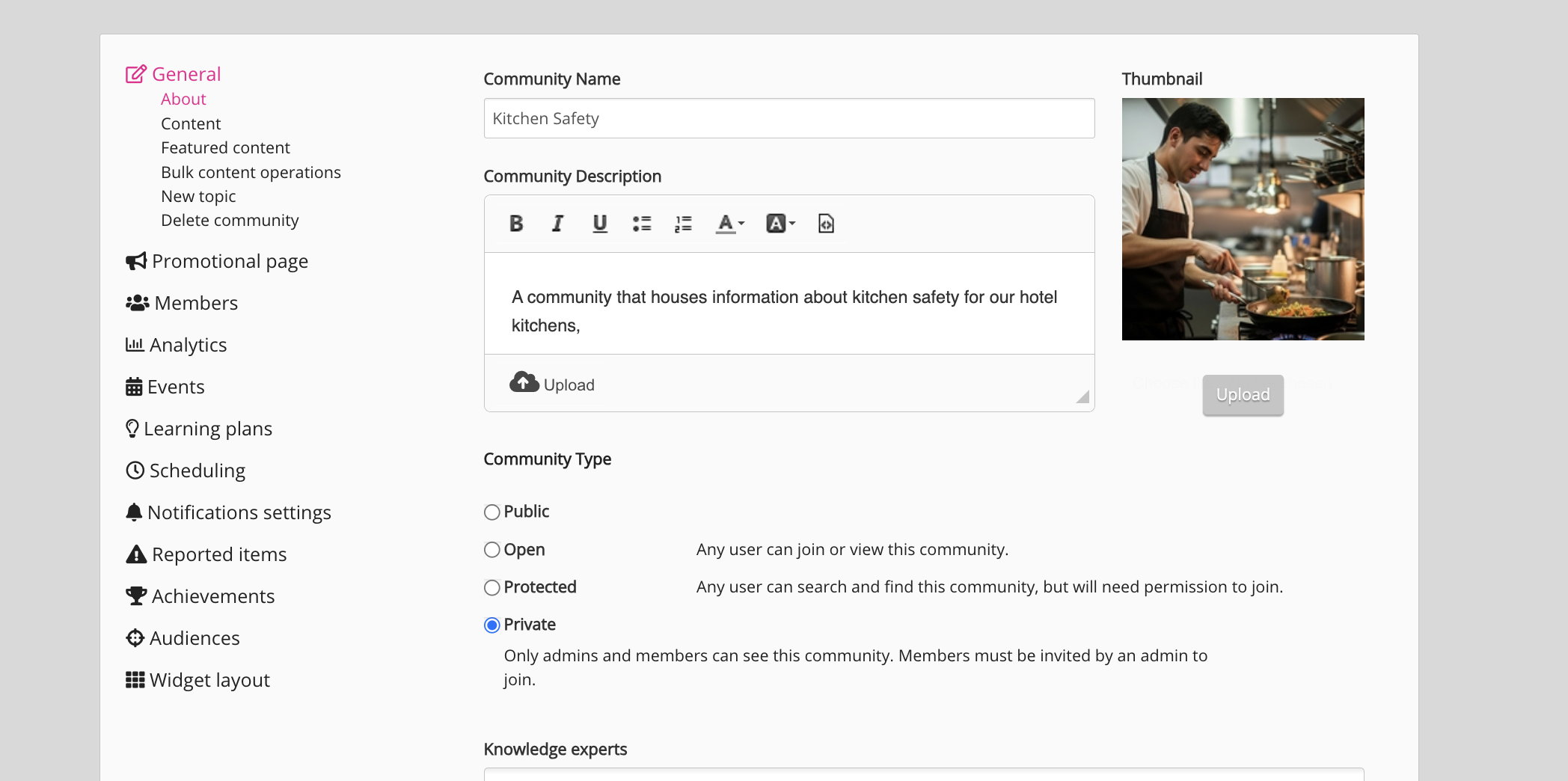
Task: Apply italic formatting in description editor
Action: [x=557, y=224]
